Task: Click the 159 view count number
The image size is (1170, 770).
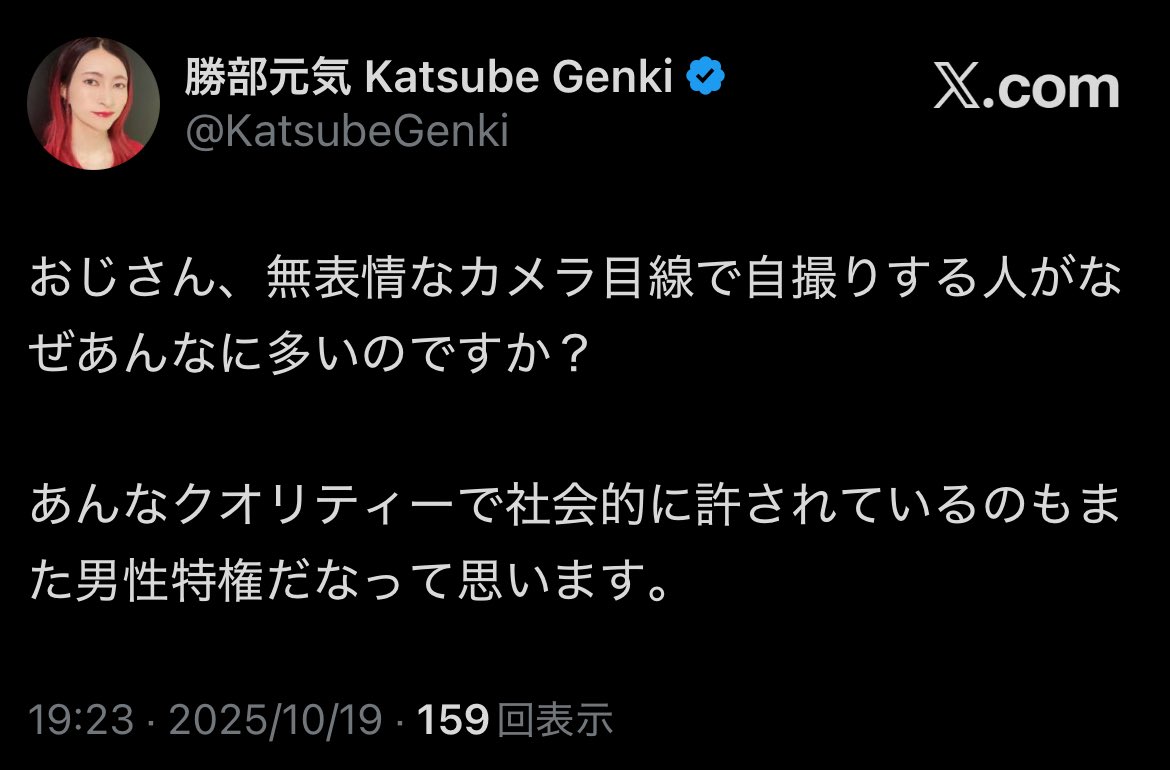Action: (x=453, y=719)
